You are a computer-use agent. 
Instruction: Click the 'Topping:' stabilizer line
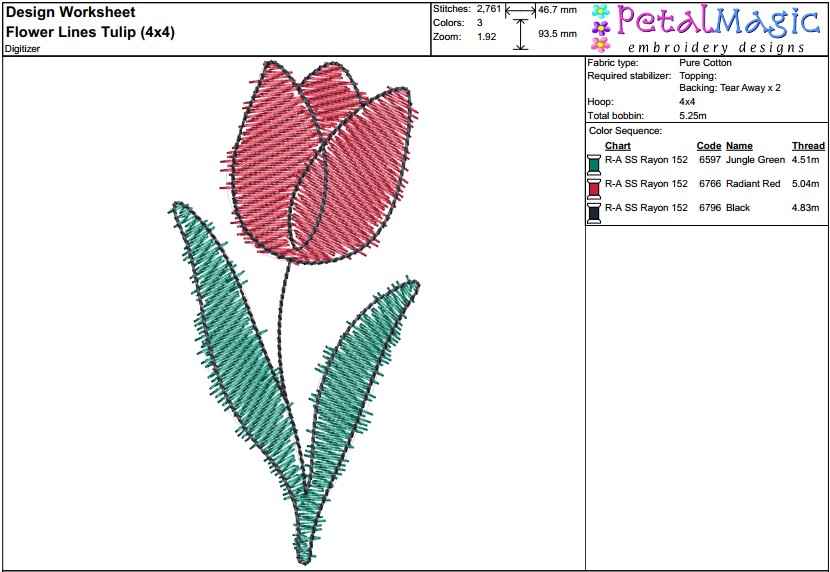(x=698, y=76)
